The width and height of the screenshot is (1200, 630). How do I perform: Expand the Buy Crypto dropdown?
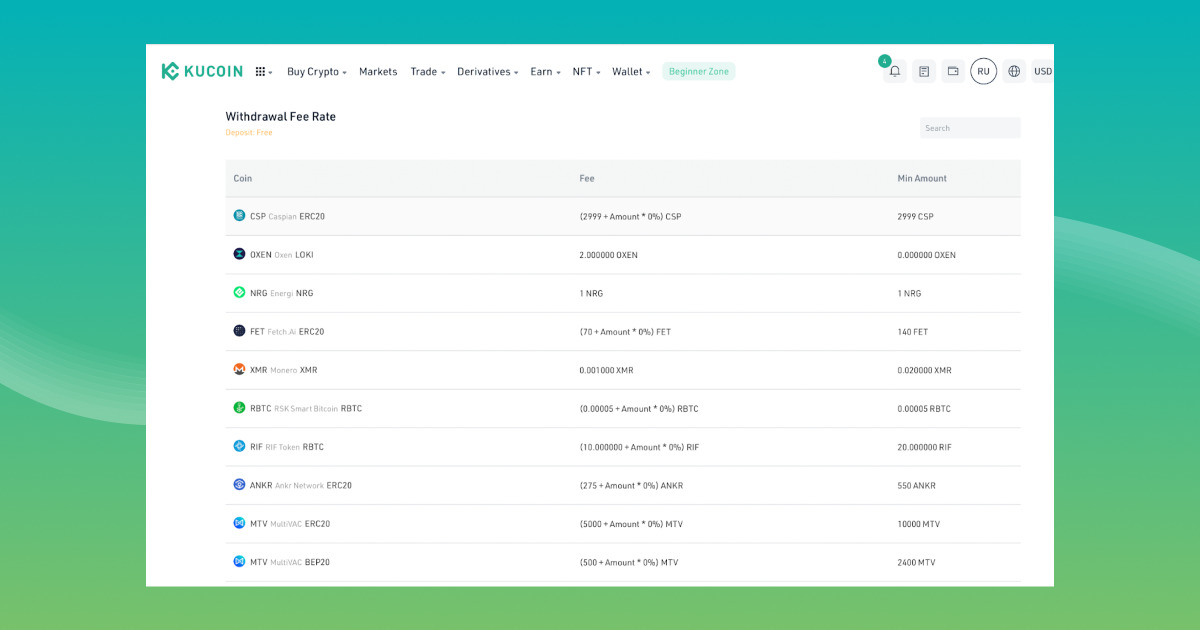(x=316, y=72)
